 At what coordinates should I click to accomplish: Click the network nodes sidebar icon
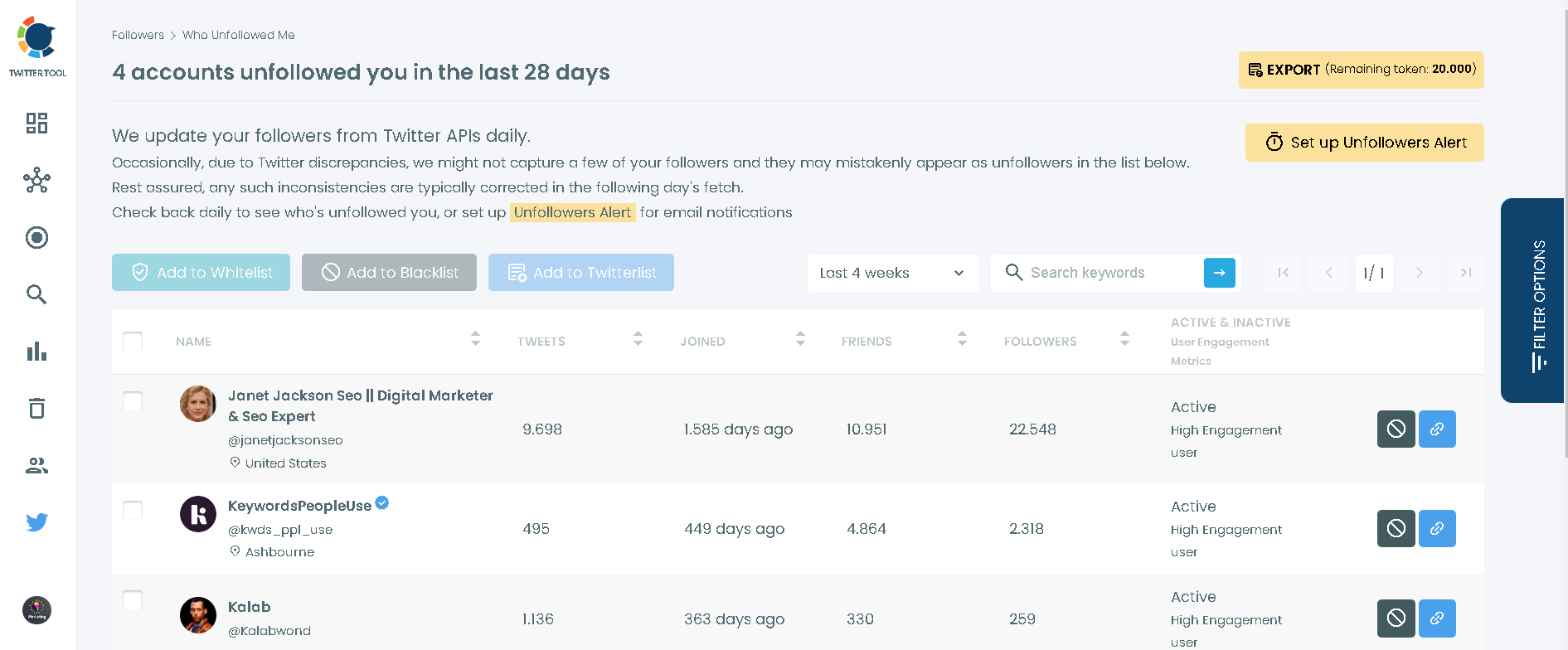pos(36,180)
